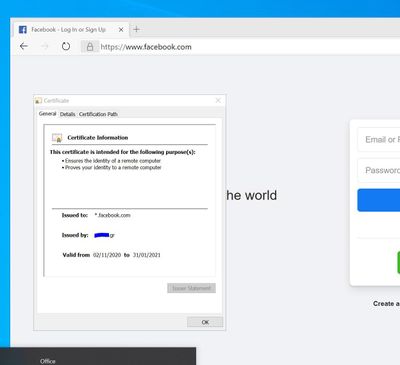This screenshot has width=400, height=365.
Task: Focus the Email or Phone field
Action: point(379,139)
